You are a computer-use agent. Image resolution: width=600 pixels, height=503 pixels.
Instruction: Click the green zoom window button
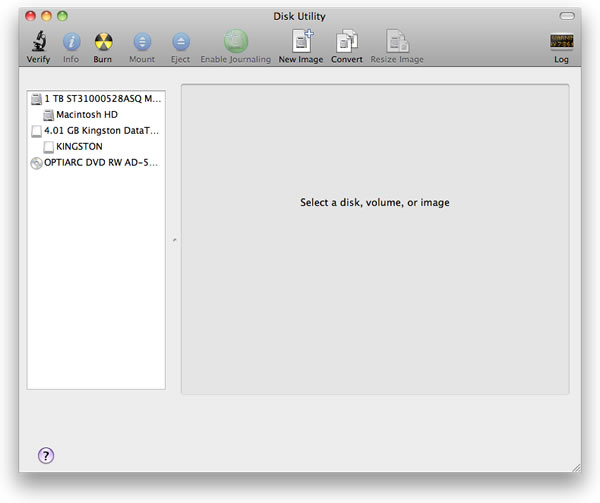tap(64, 17)
